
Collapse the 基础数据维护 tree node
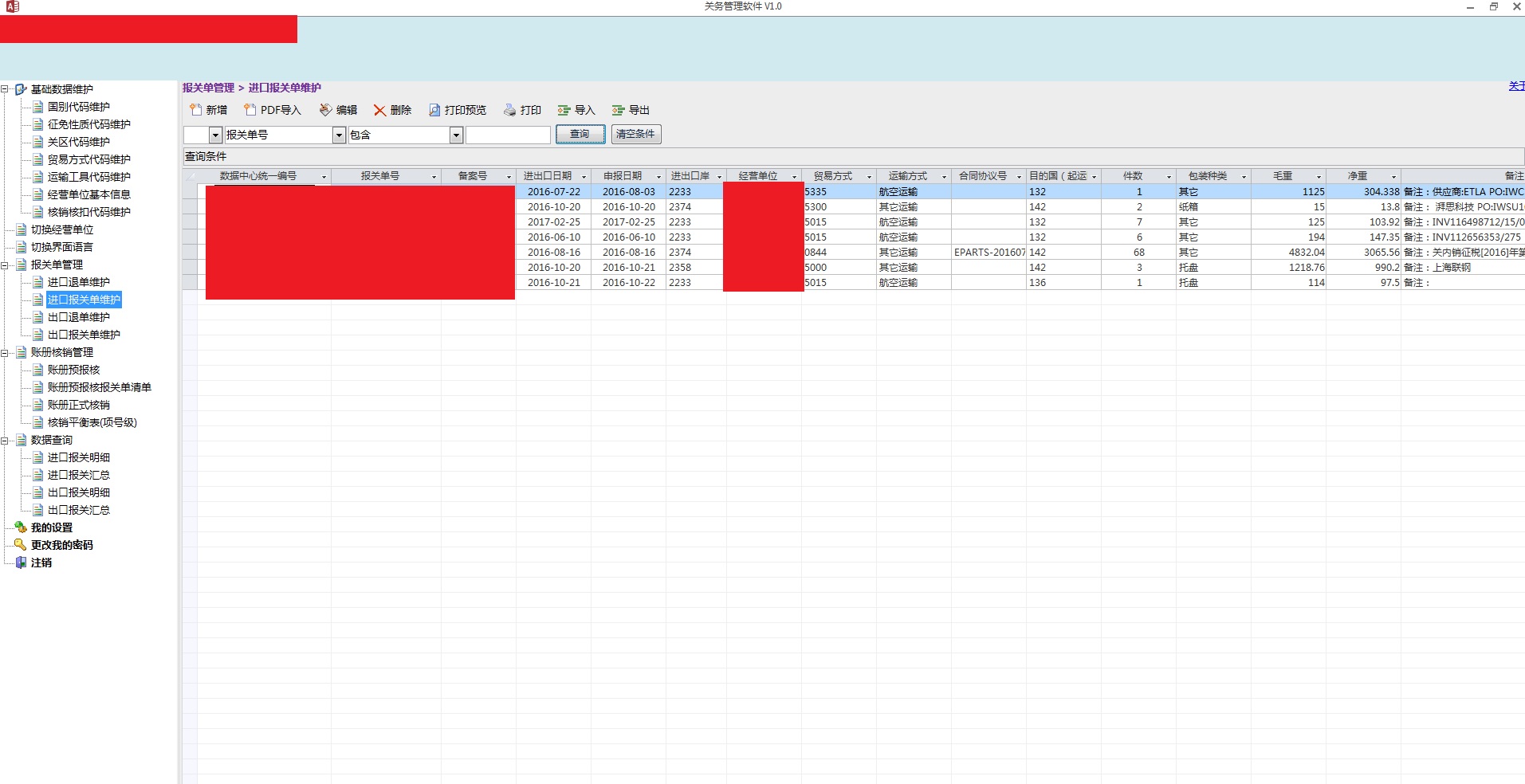tap(5, 89)
